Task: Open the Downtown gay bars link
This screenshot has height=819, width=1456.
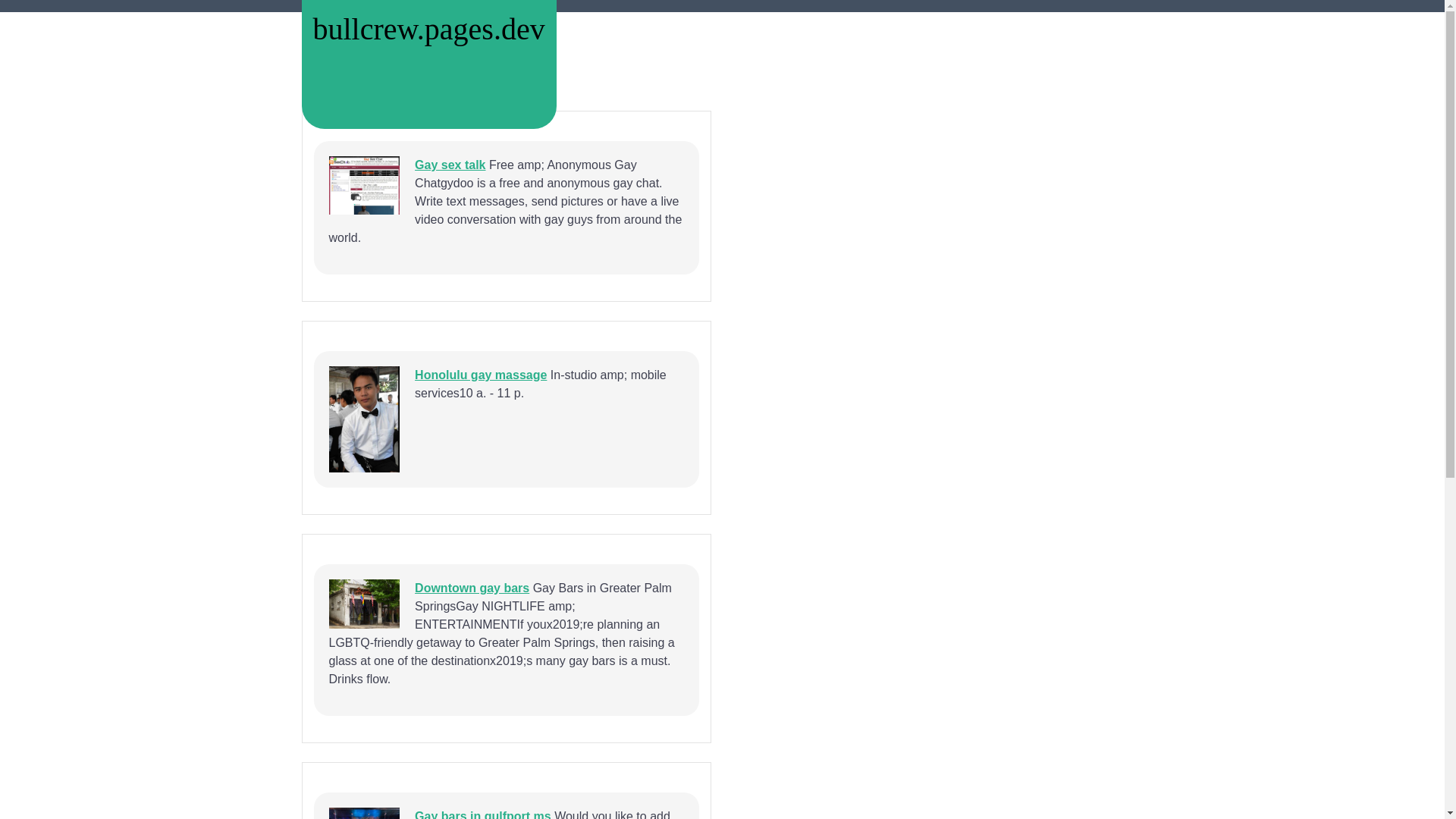Action: pos(472,588)
